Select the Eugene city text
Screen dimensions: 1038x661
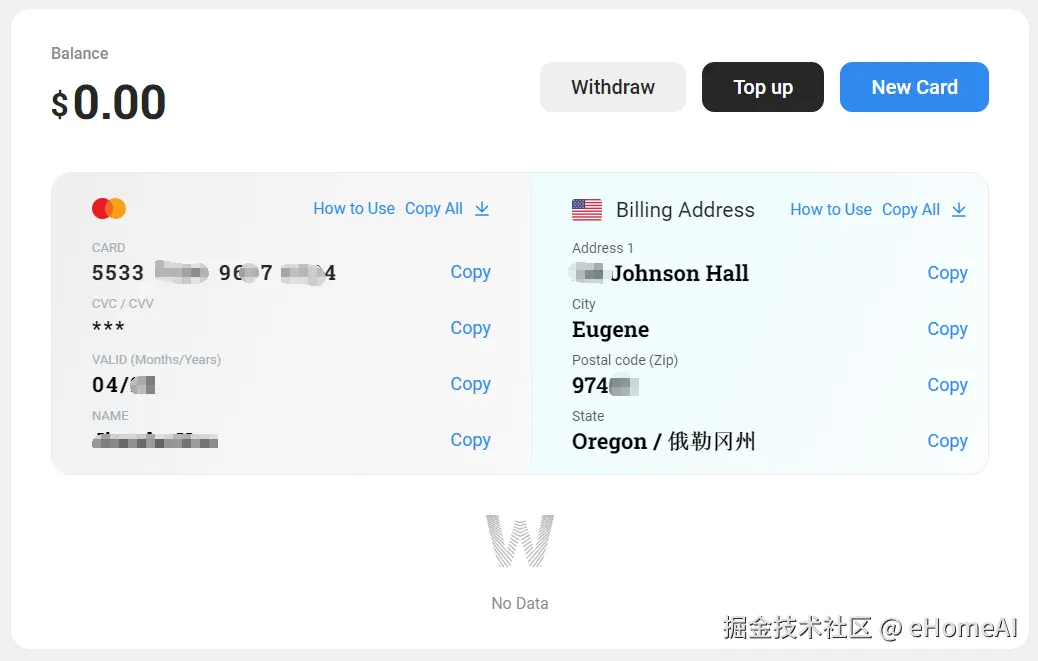coord(610,330)
